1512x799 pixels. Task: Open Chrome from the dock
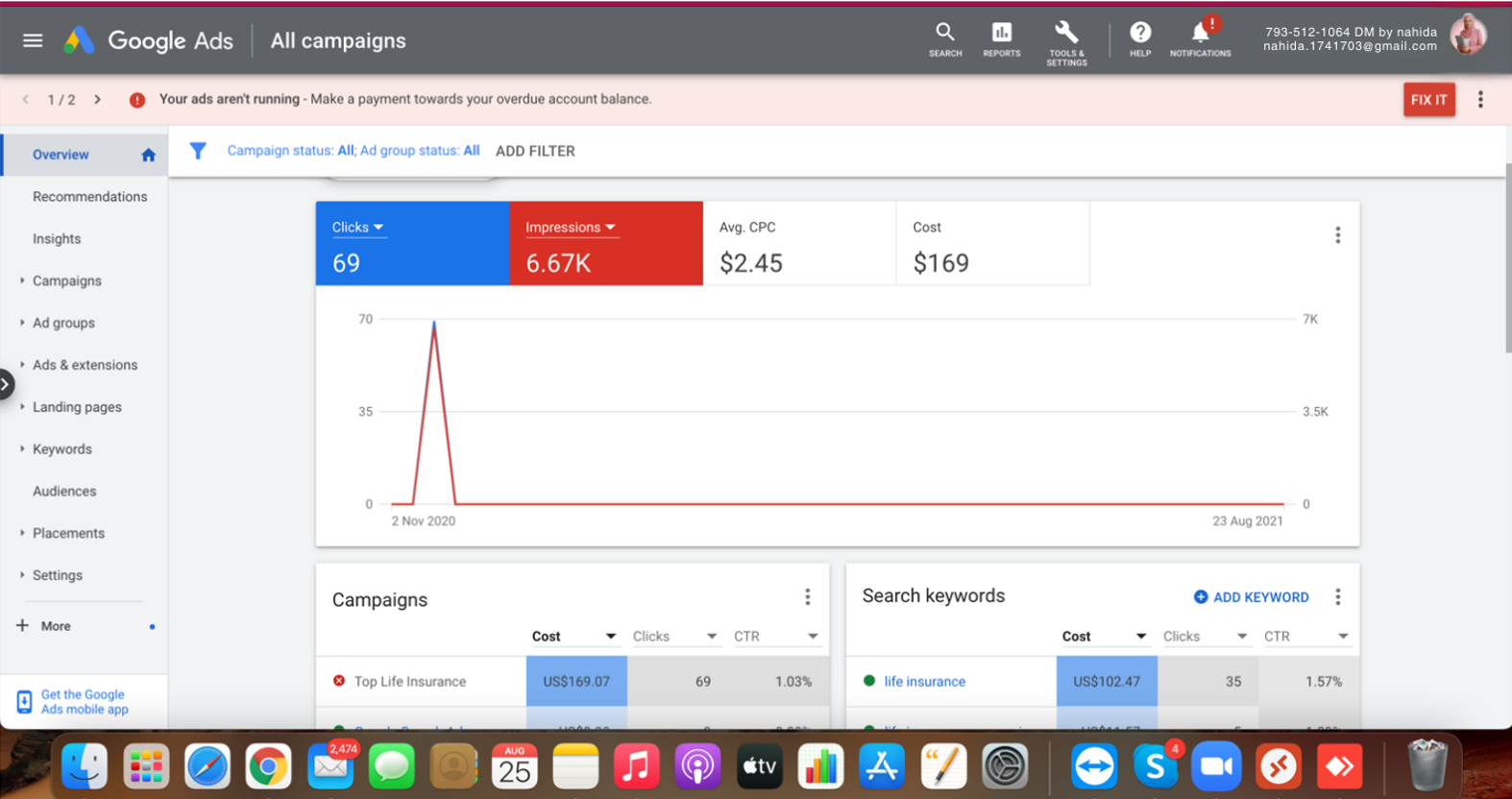(268, 766)
